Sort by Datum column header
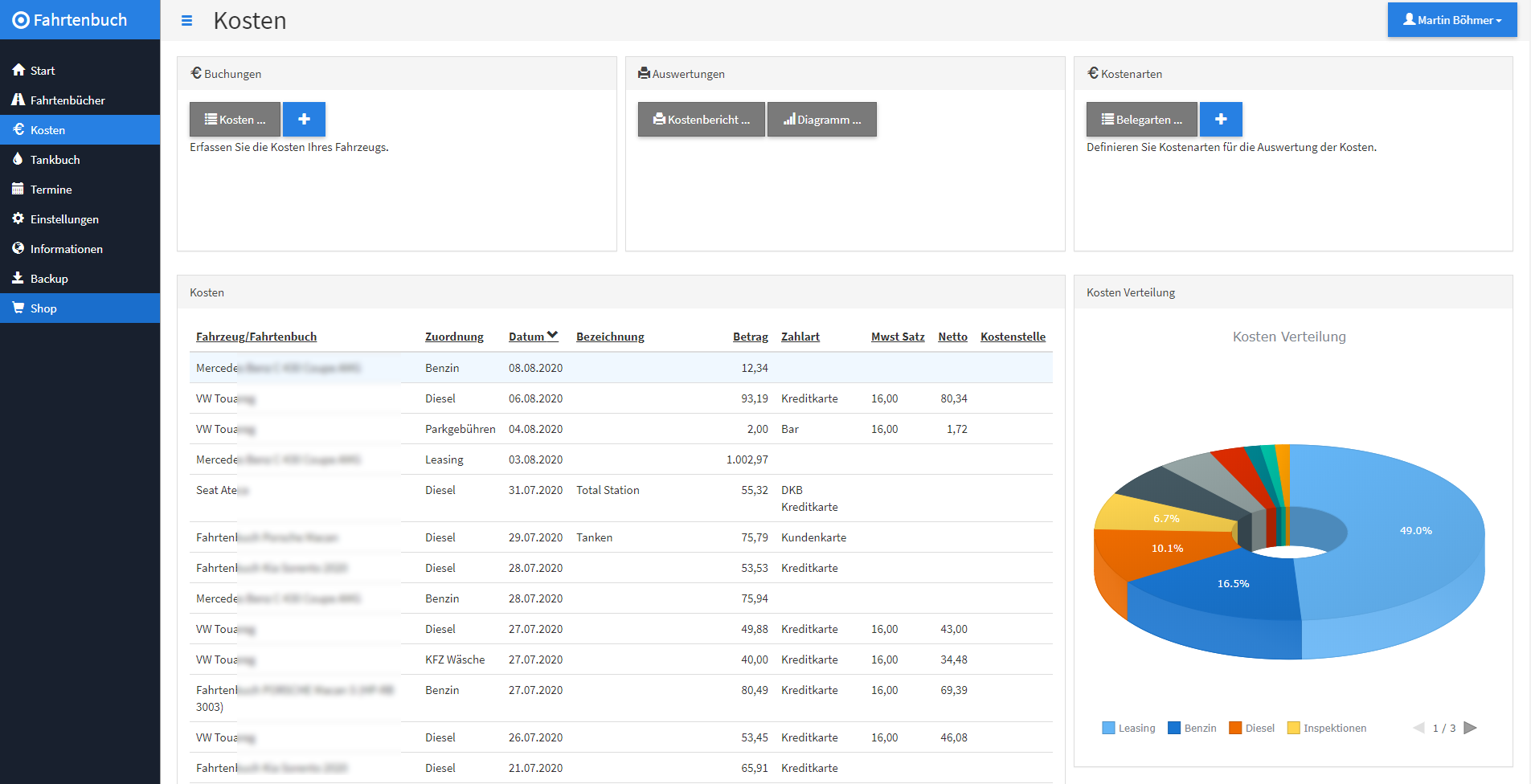This screenshot has height=784, width=1531. click(x=533, y=337)
